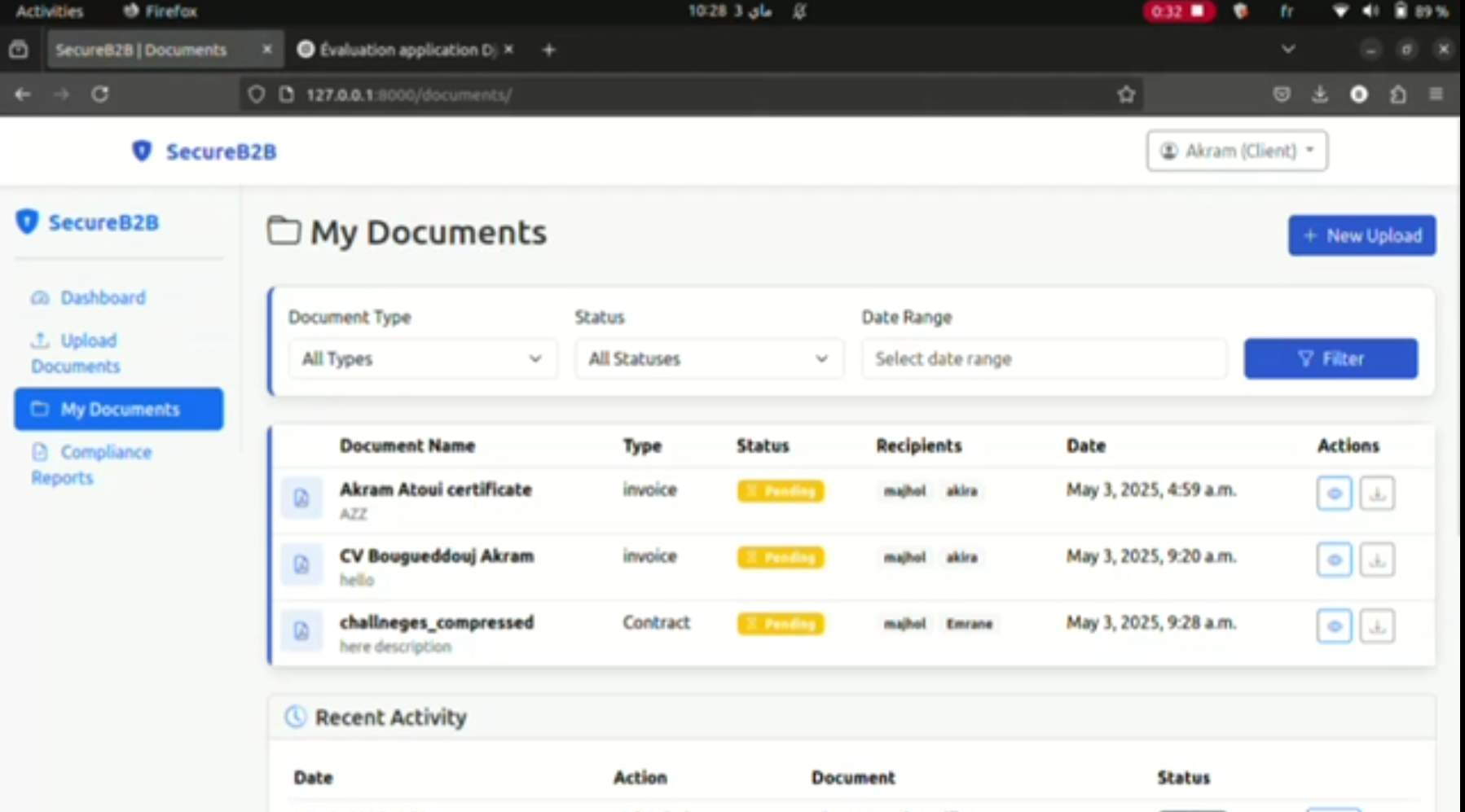Click the screen recording stop indicator
This screenshot has height=812, width=1465.
(x=1179, y=11)
